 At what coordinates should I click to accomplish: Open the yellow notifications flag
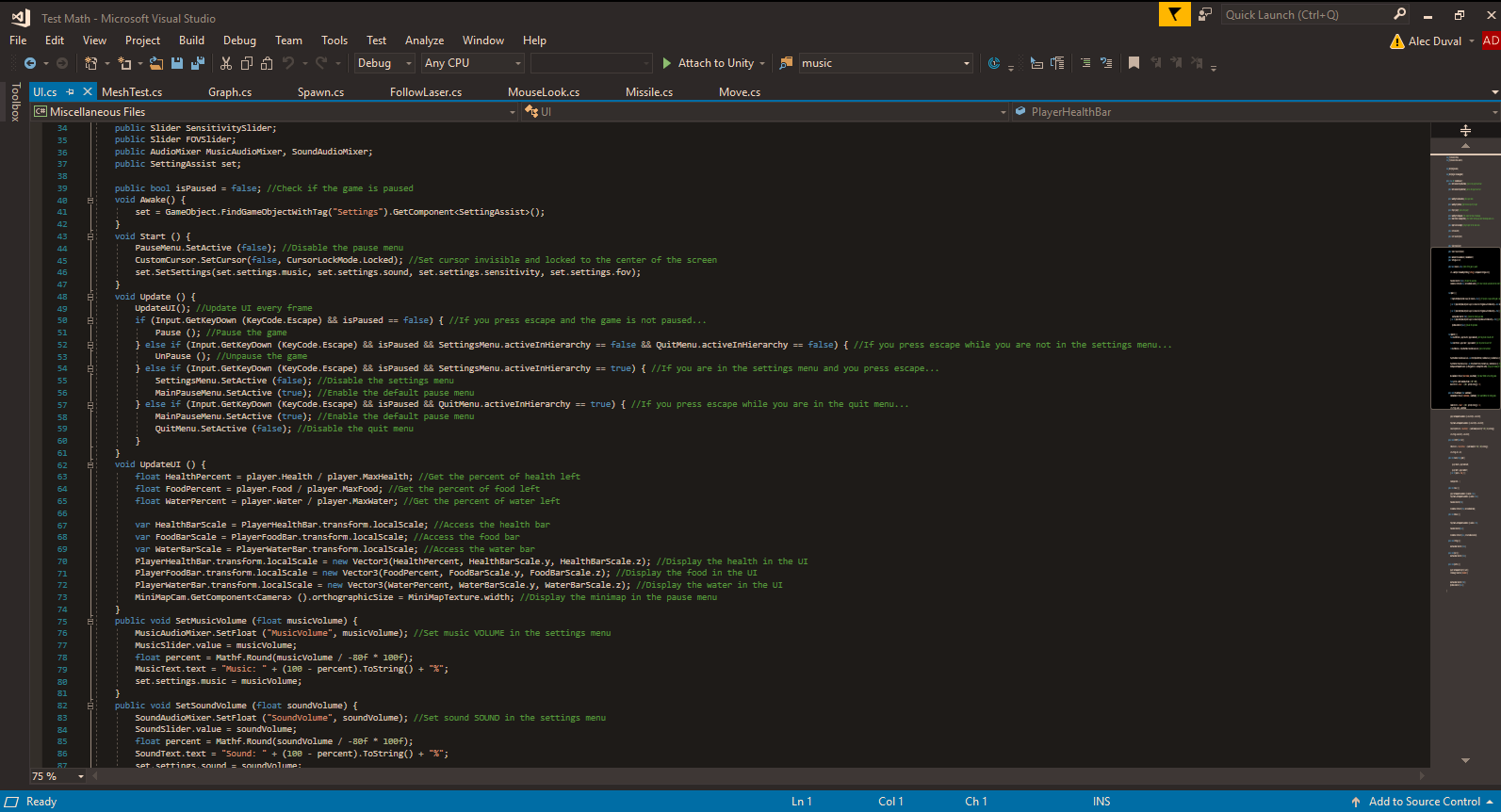tap(1174, 14)
